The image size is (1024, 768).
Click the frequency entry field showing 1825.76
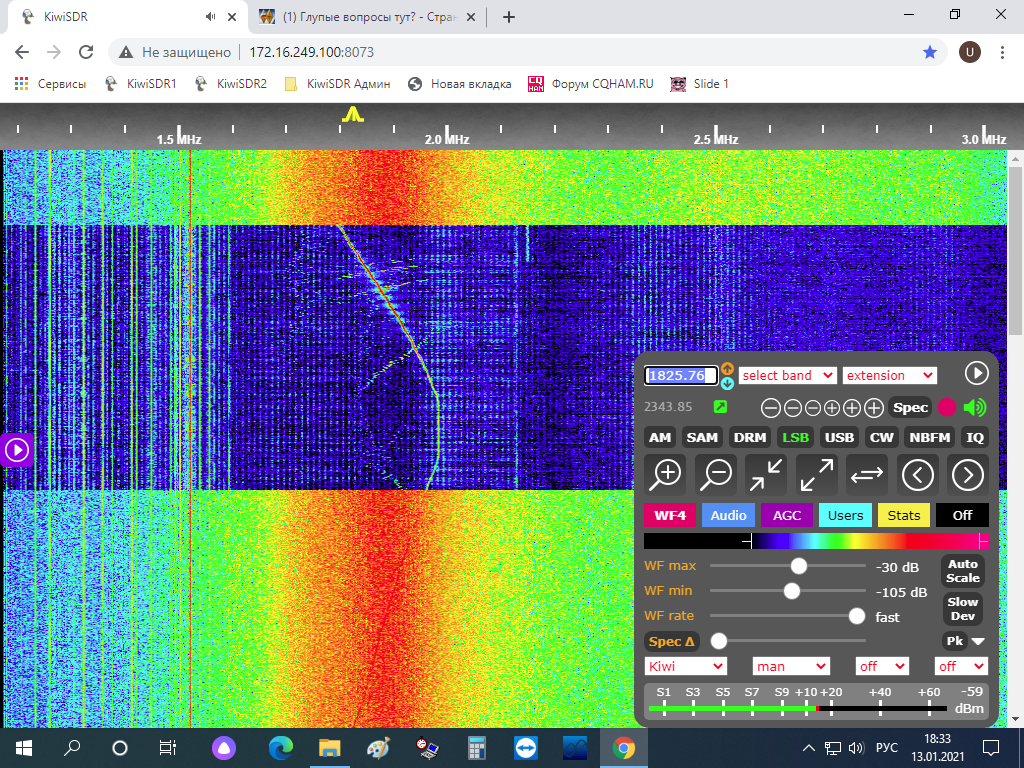pyautogui.click(x=680, y=375)
